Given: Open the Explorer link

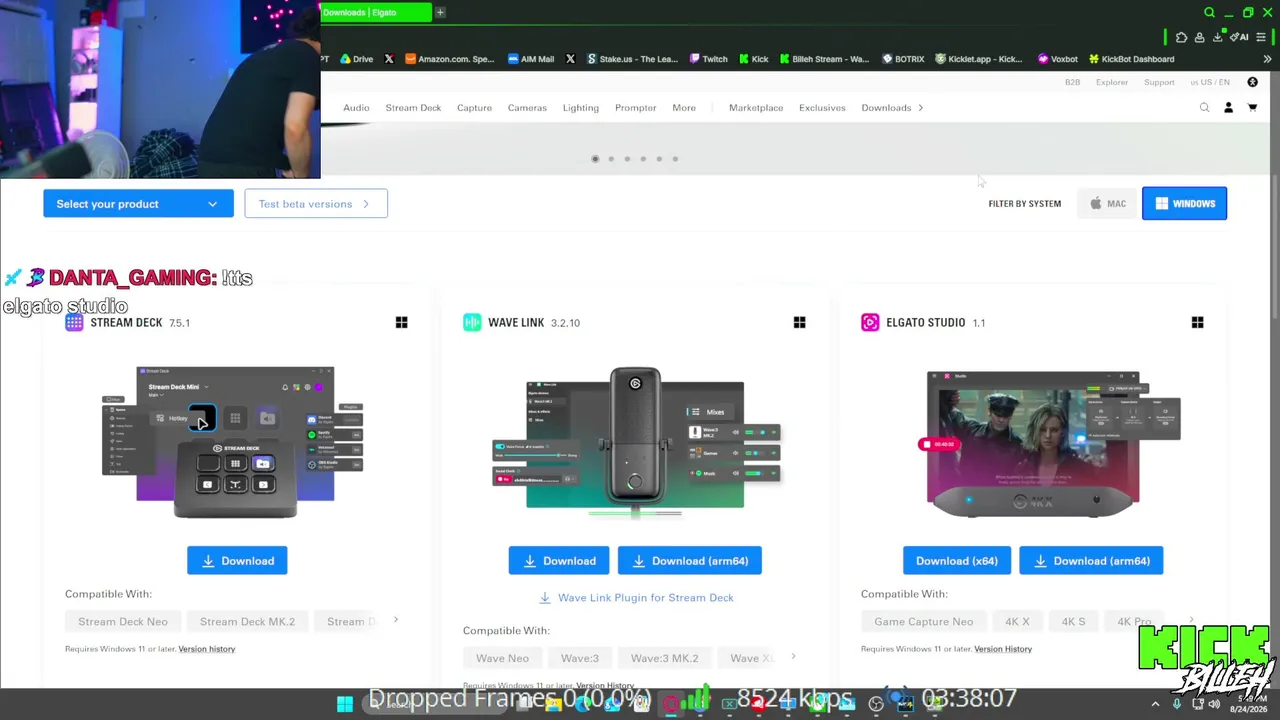Looking at the screenshot, I should (1112, 82).
